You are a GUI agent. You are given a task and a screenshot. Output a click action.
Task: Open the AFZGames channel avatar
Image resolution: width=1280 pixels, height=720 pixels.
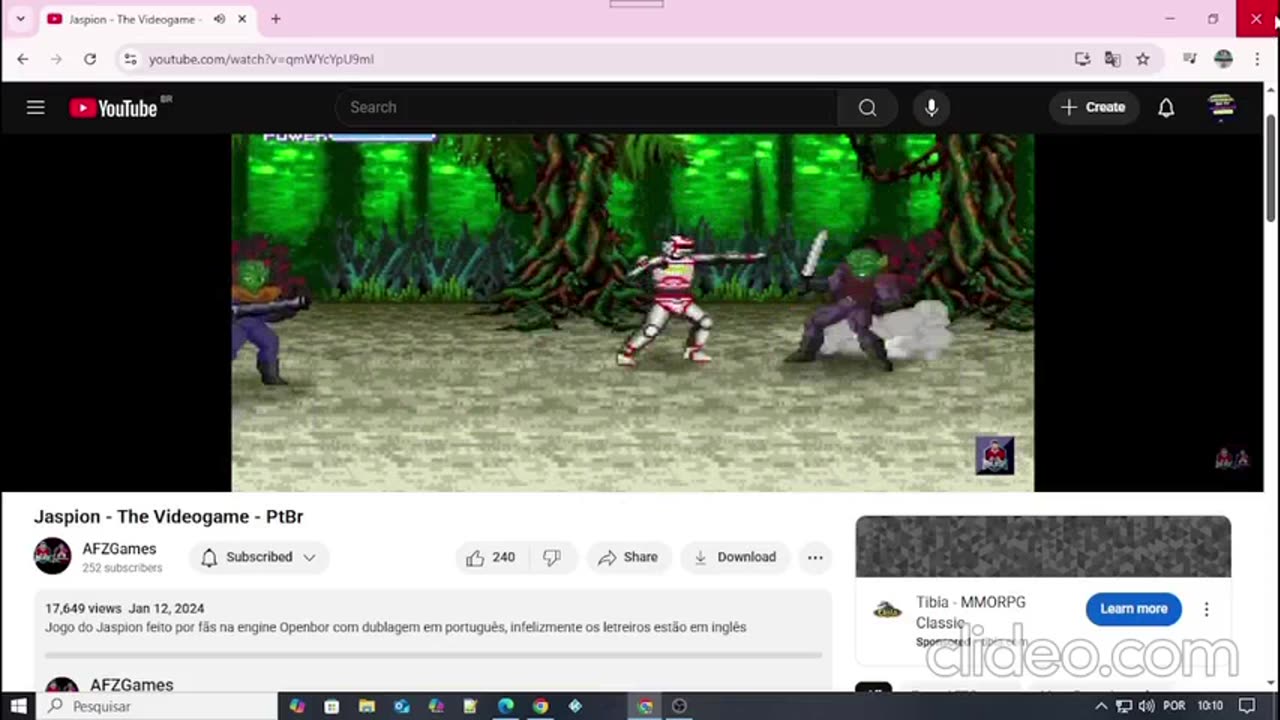(53, 556)
